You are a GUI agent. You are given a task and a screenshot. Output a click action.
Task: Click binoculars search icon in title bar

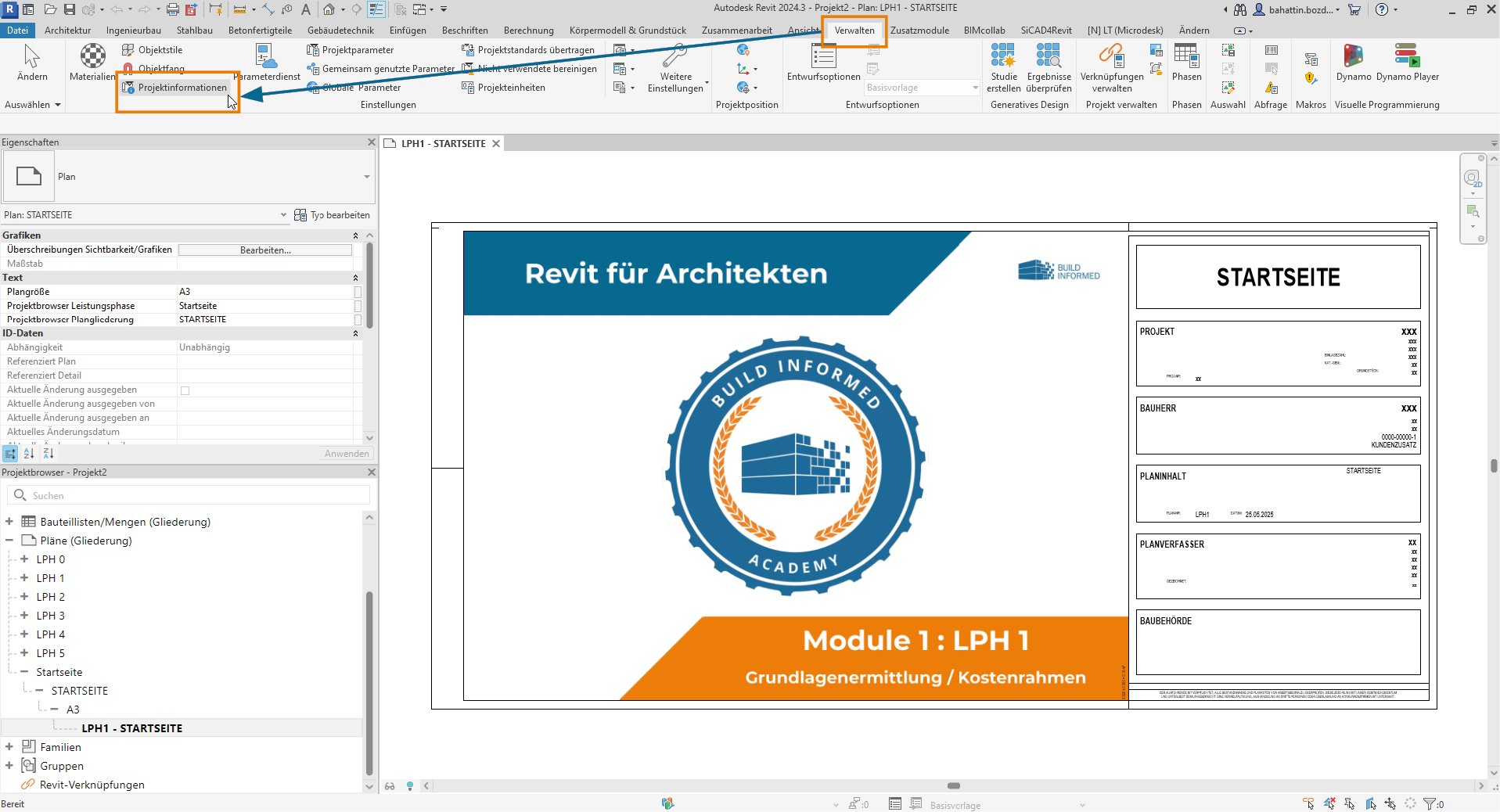pyautogui.click(x=1240, y=9)
